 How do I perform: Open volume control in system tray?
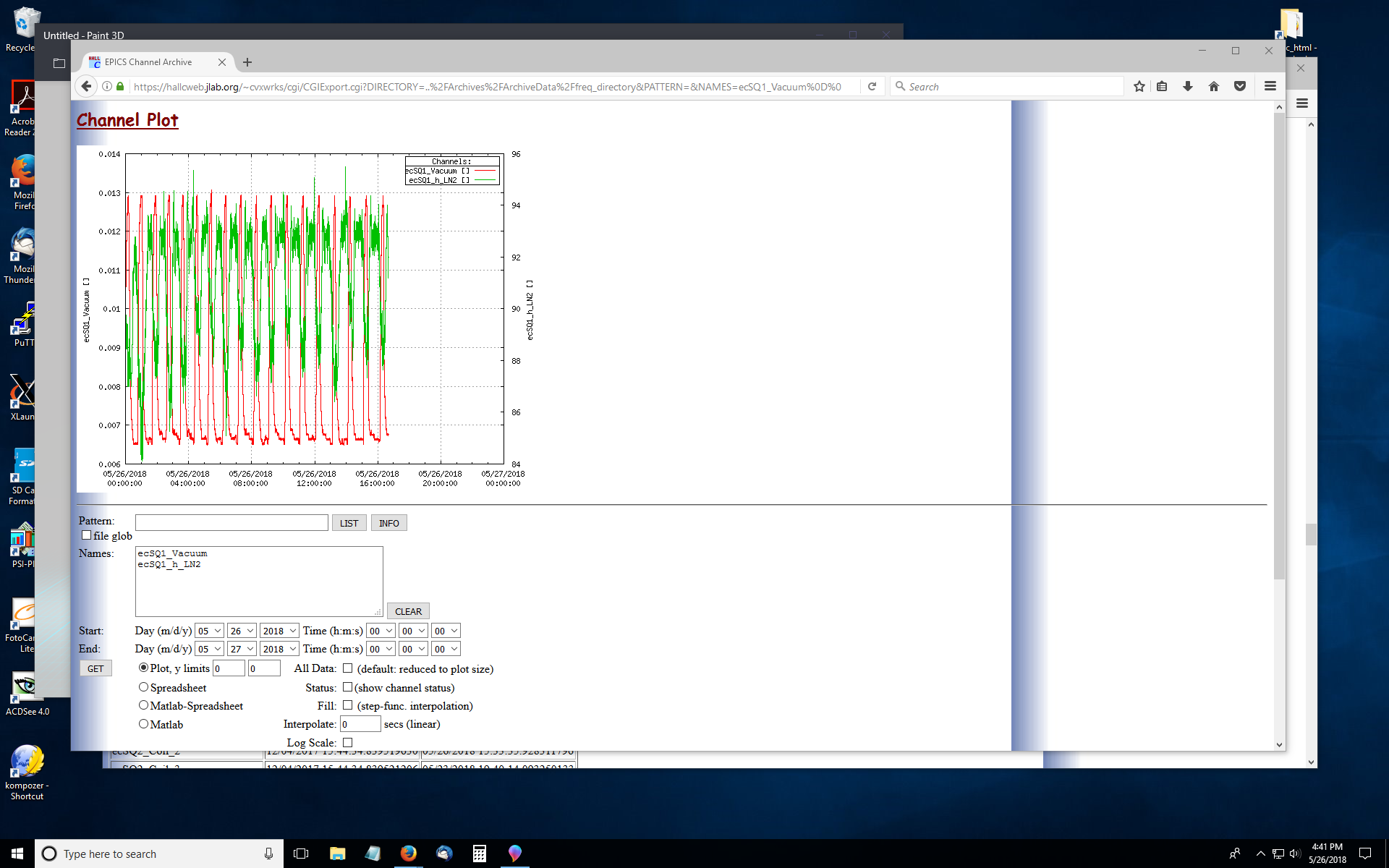(1295, 854)
